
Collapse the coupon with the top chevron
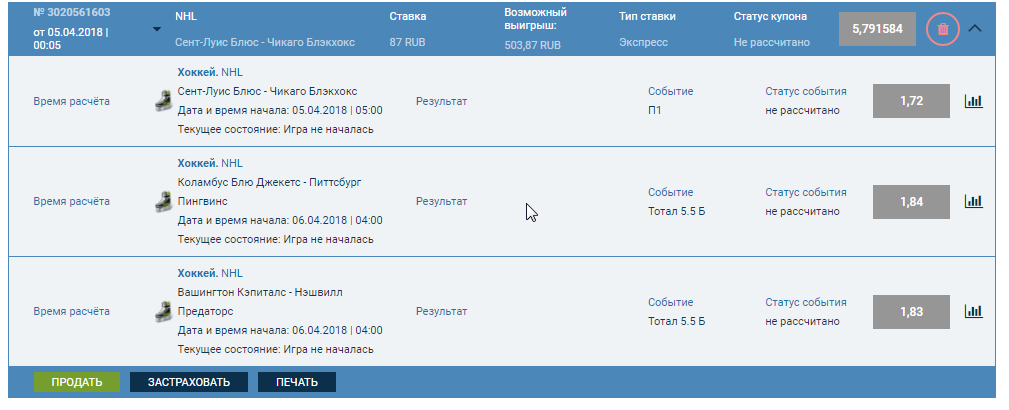pos(977,28)
